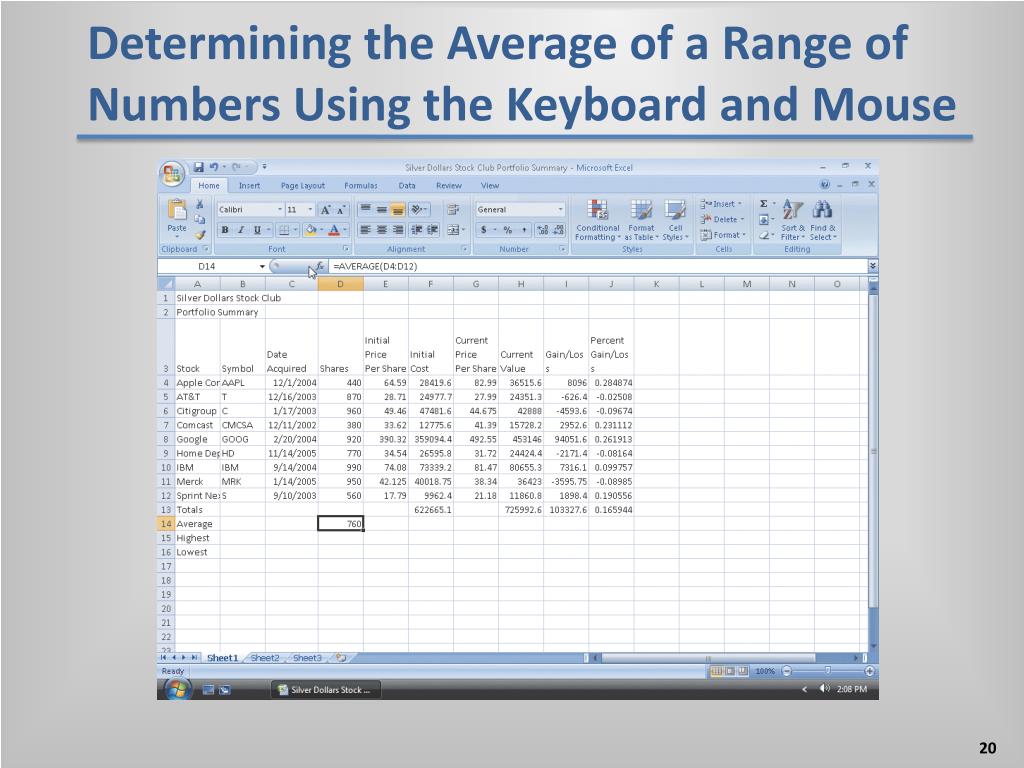This screenshot has width=1024, height=768.
Task: Increase font size with Grow Font
Action: 325,210
